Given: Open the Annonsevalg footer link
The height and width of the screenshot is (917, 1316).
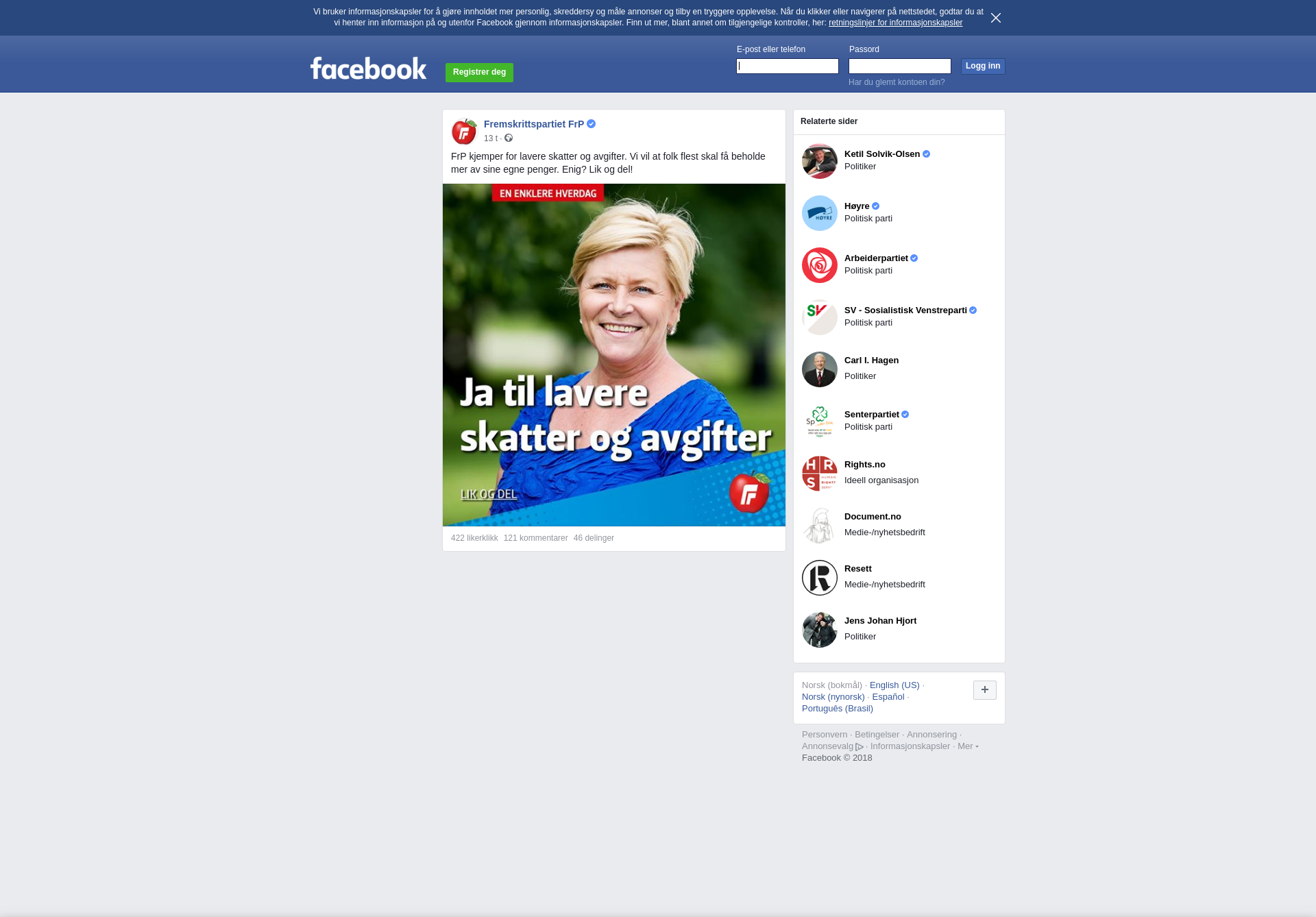Looking at the screenshot, I should (x=832, y=746).
